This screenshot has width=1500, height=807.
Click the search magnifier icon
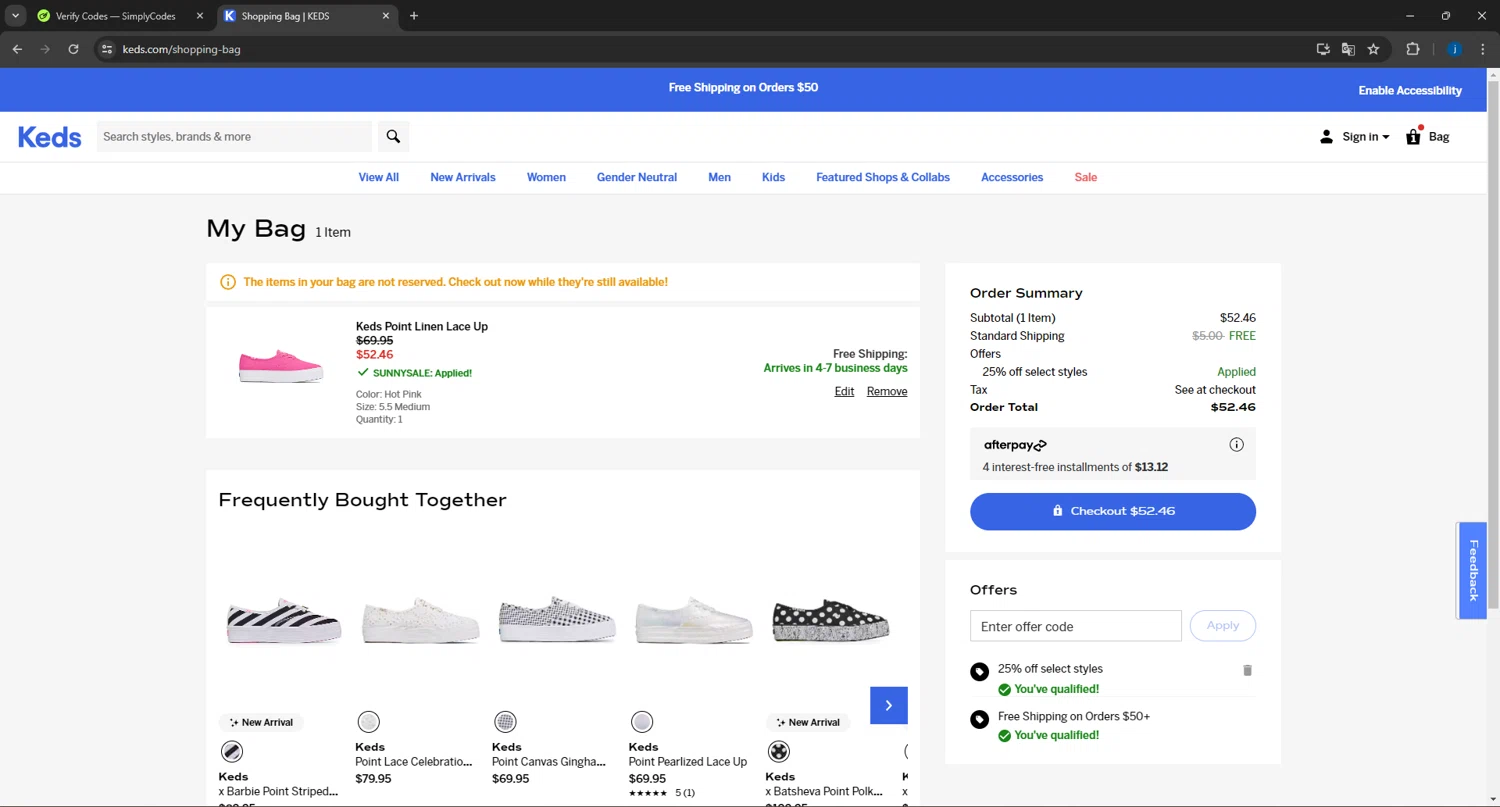pyautogui.click(x=393, y=137)
